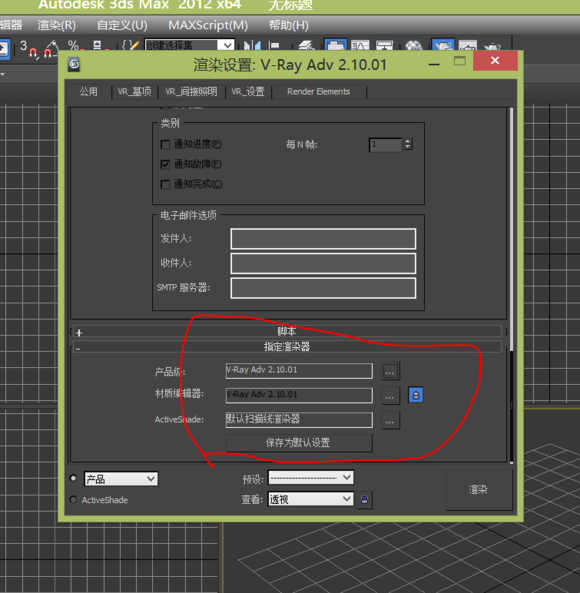580x593 pixels.
Task: Choose renderer for 材质编辑器 via ... button
Action: coord(390,396)
